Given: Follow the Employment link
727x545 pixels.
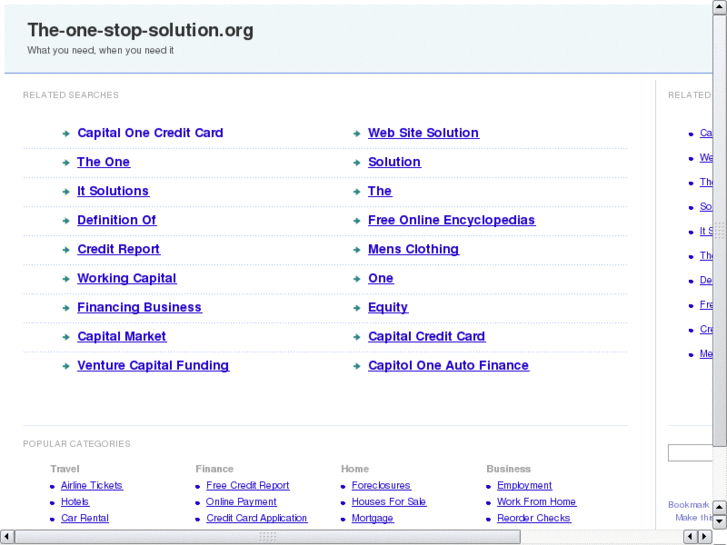Looking at the screenshot, I should tap(524, 486).
